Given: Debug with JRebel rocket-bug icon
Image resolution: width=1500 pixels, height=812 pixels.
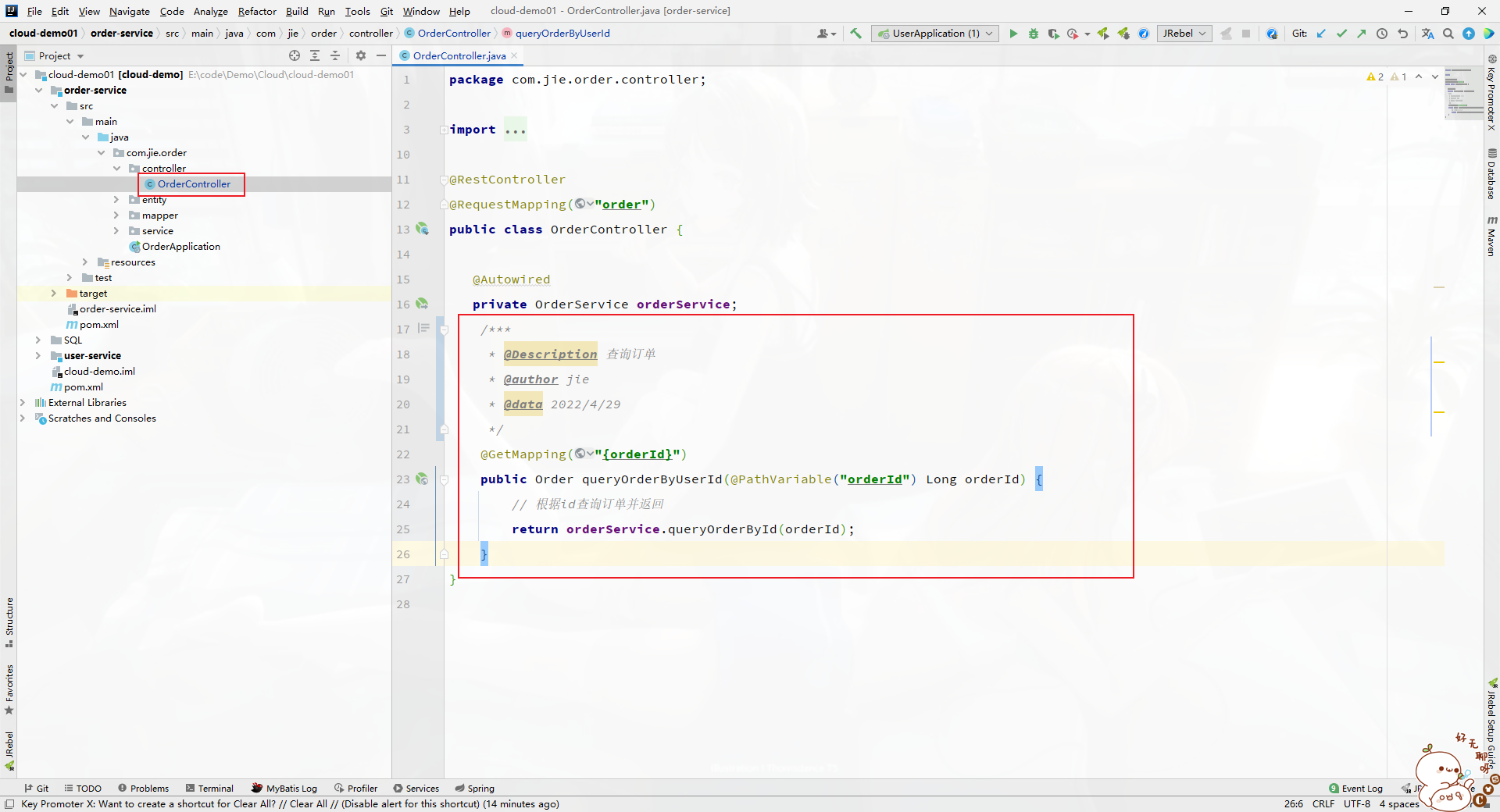Looking at the screenshot, I should coord(1123,34).
